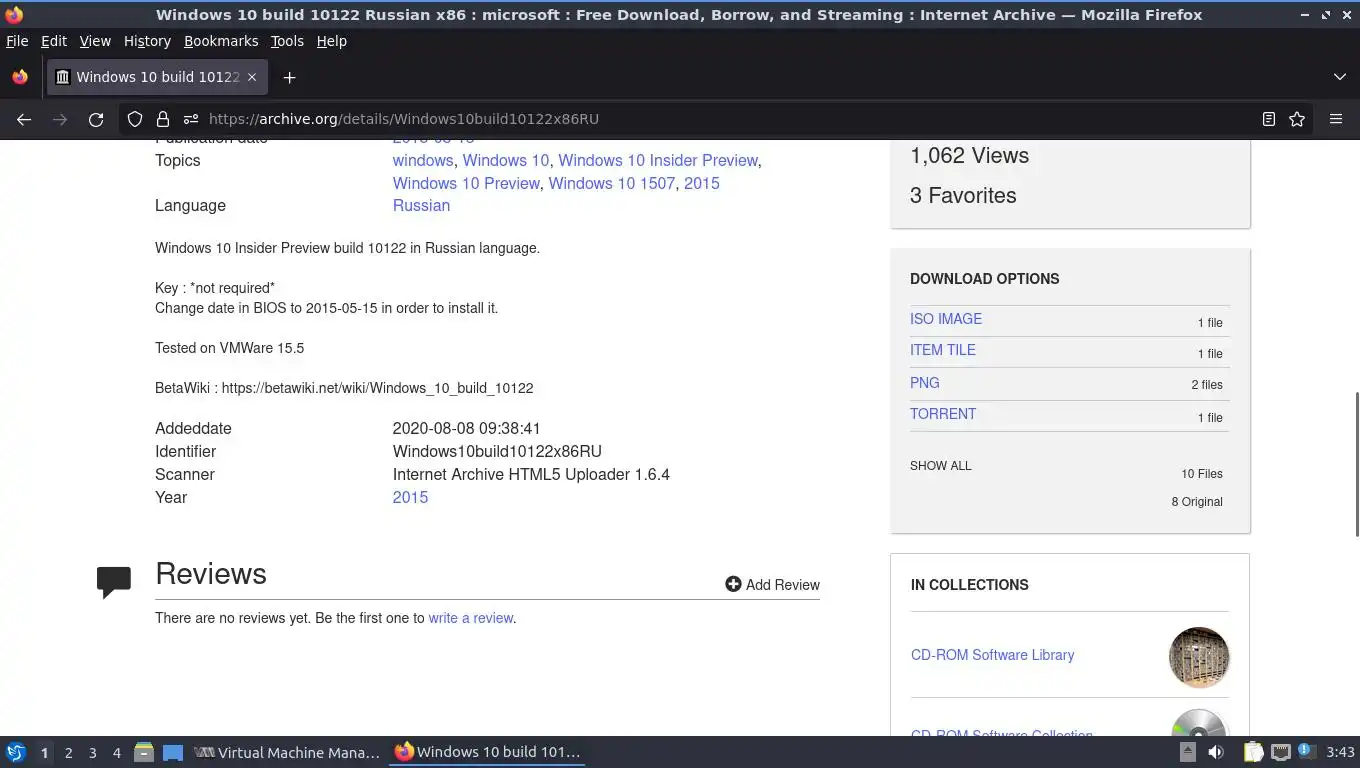The width and height of the screenshot is (1360, 768).
Task: Download the ISO IMAGE file
Action: tap(946, 319)
